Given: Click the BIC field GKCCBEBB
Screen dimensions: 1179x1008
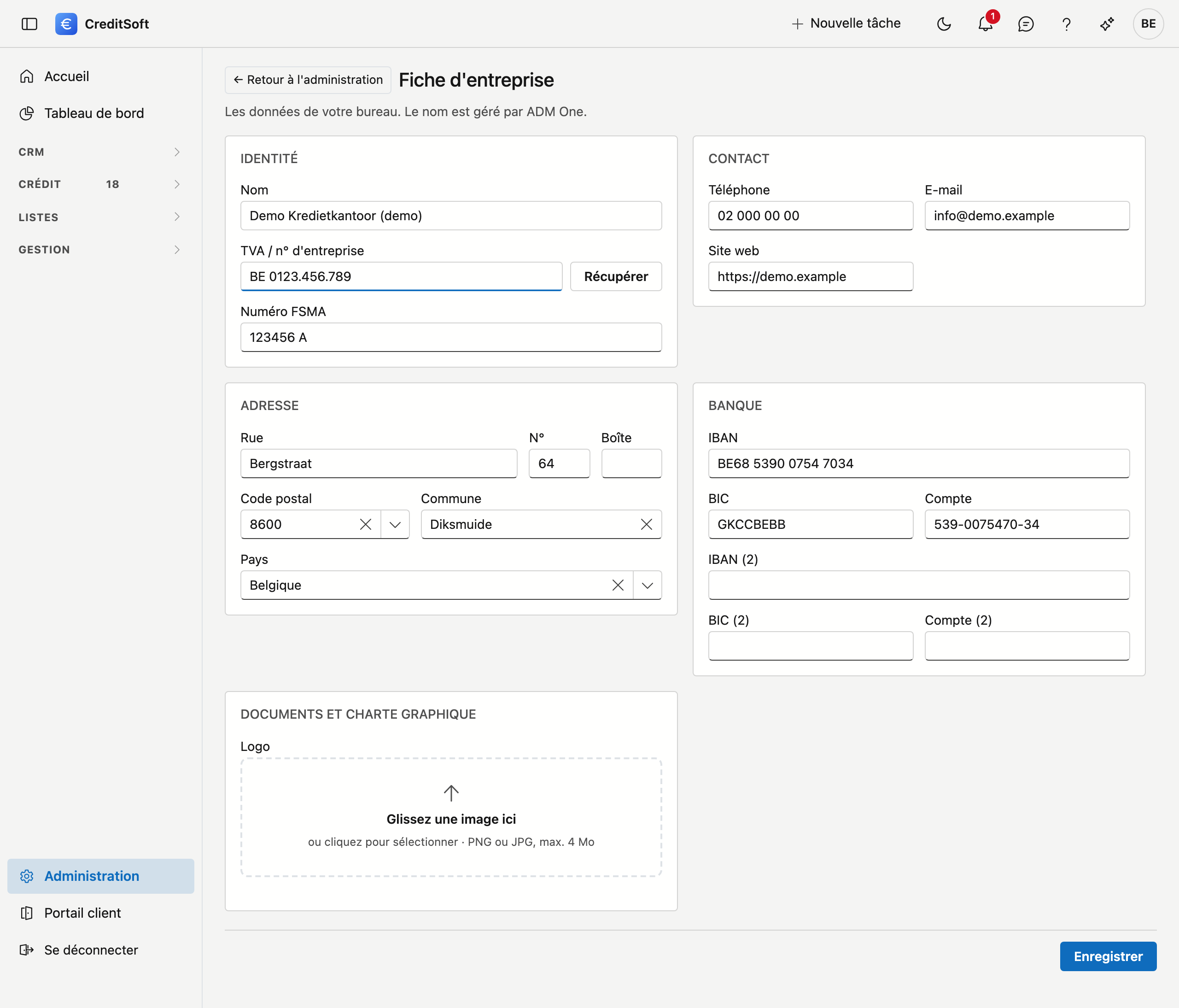Looking at the screenshot, I should point(810,524).
